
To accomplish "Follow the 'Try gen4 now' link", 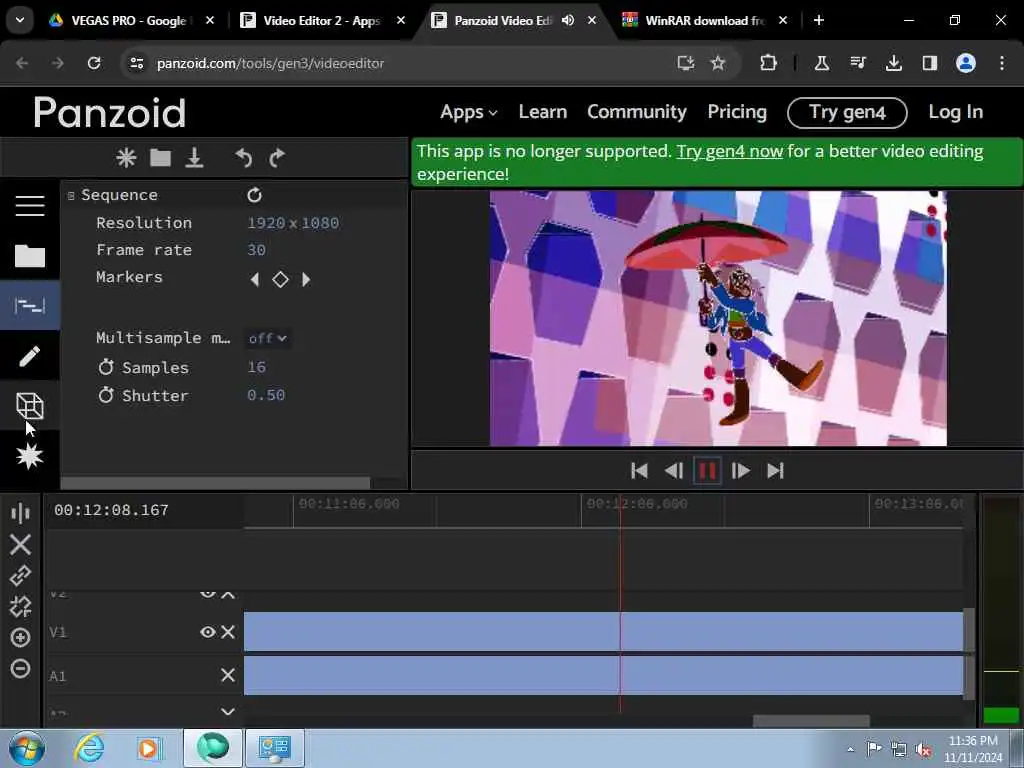I will (x=729, y=151).
